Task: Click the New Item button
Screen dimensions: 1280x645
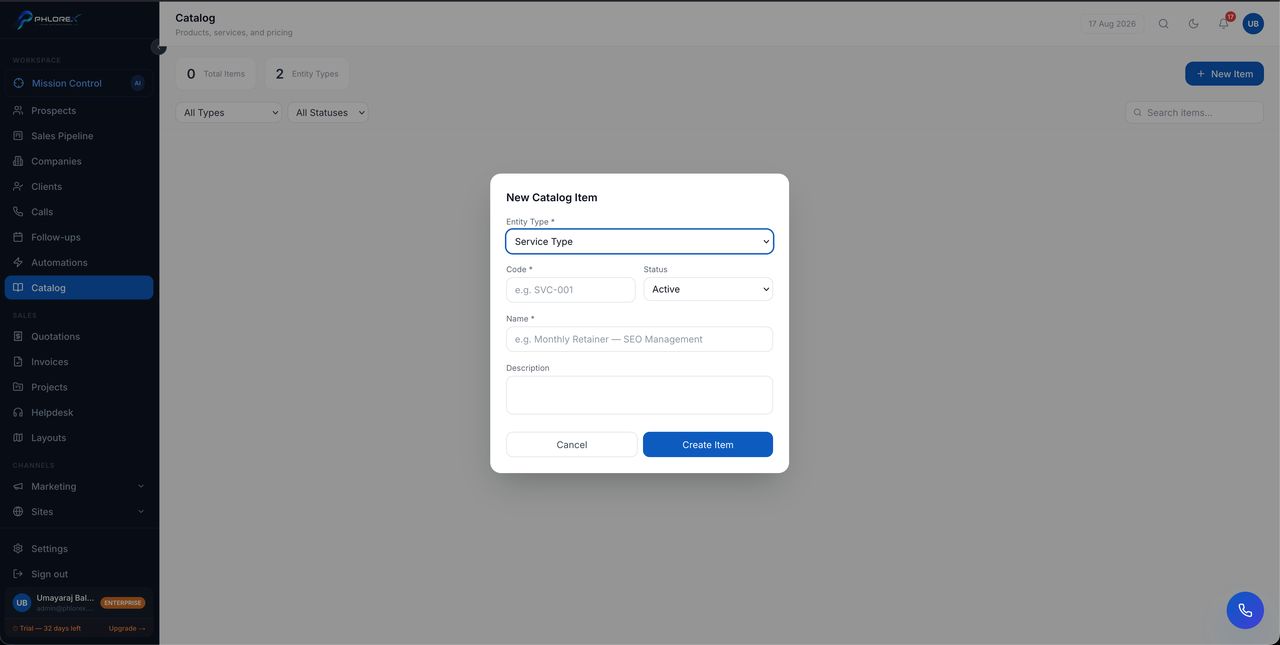Action: pyautogui.click(x=1224, y=73)
